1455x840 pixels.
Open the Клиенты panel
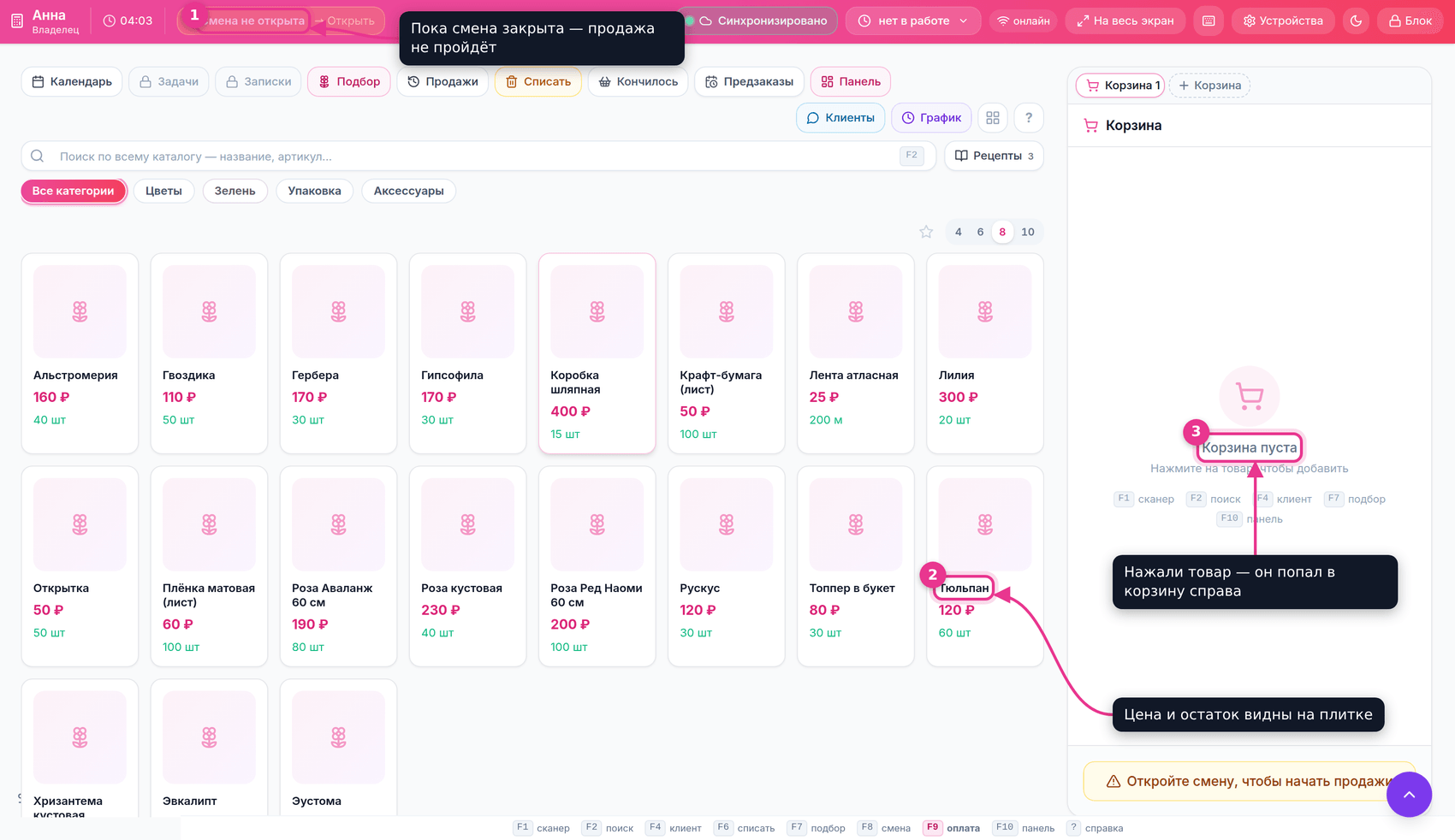point(840,118)
